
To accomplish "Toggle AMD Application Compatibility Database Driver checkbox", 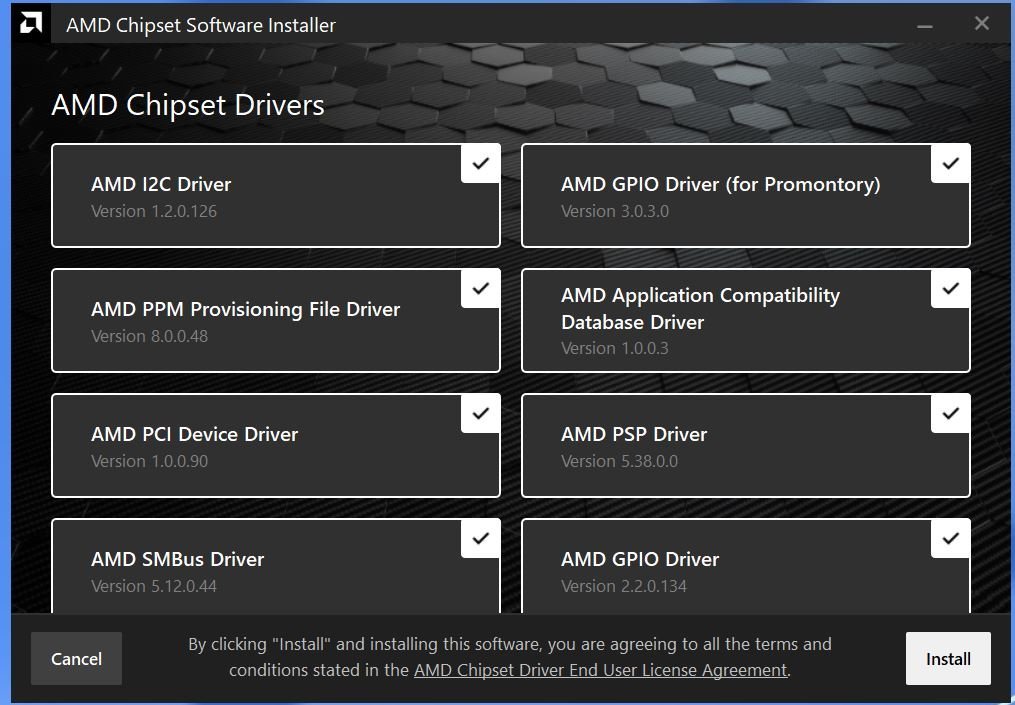I will click(x=950, y=289).
